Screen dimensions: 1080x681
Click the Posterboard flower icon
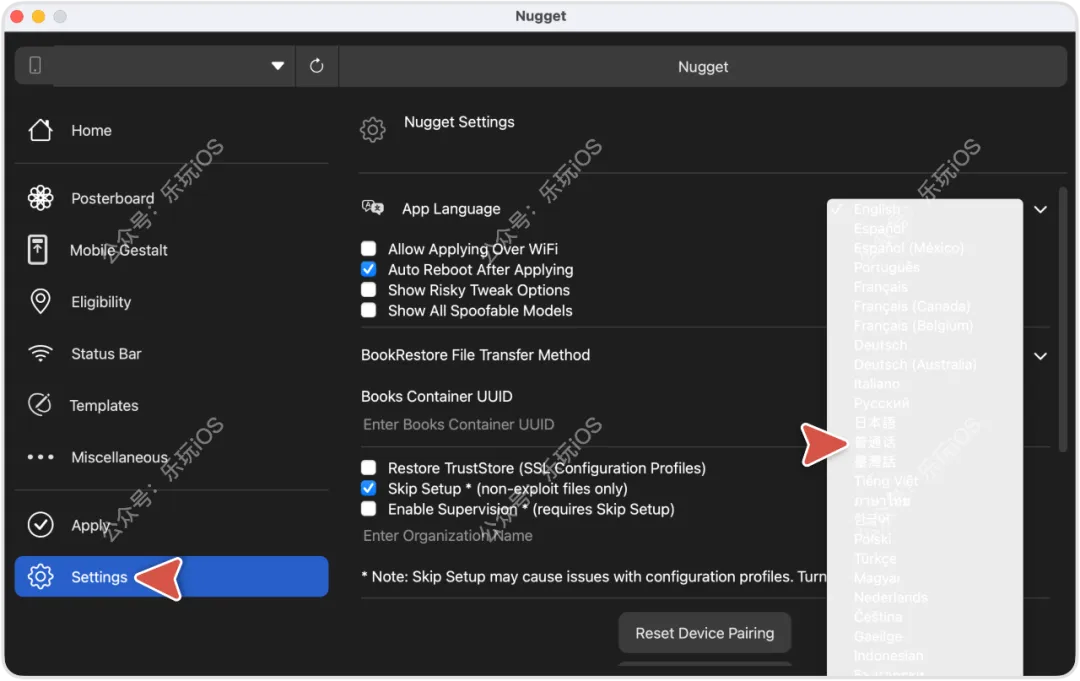[x=40, y=198]
